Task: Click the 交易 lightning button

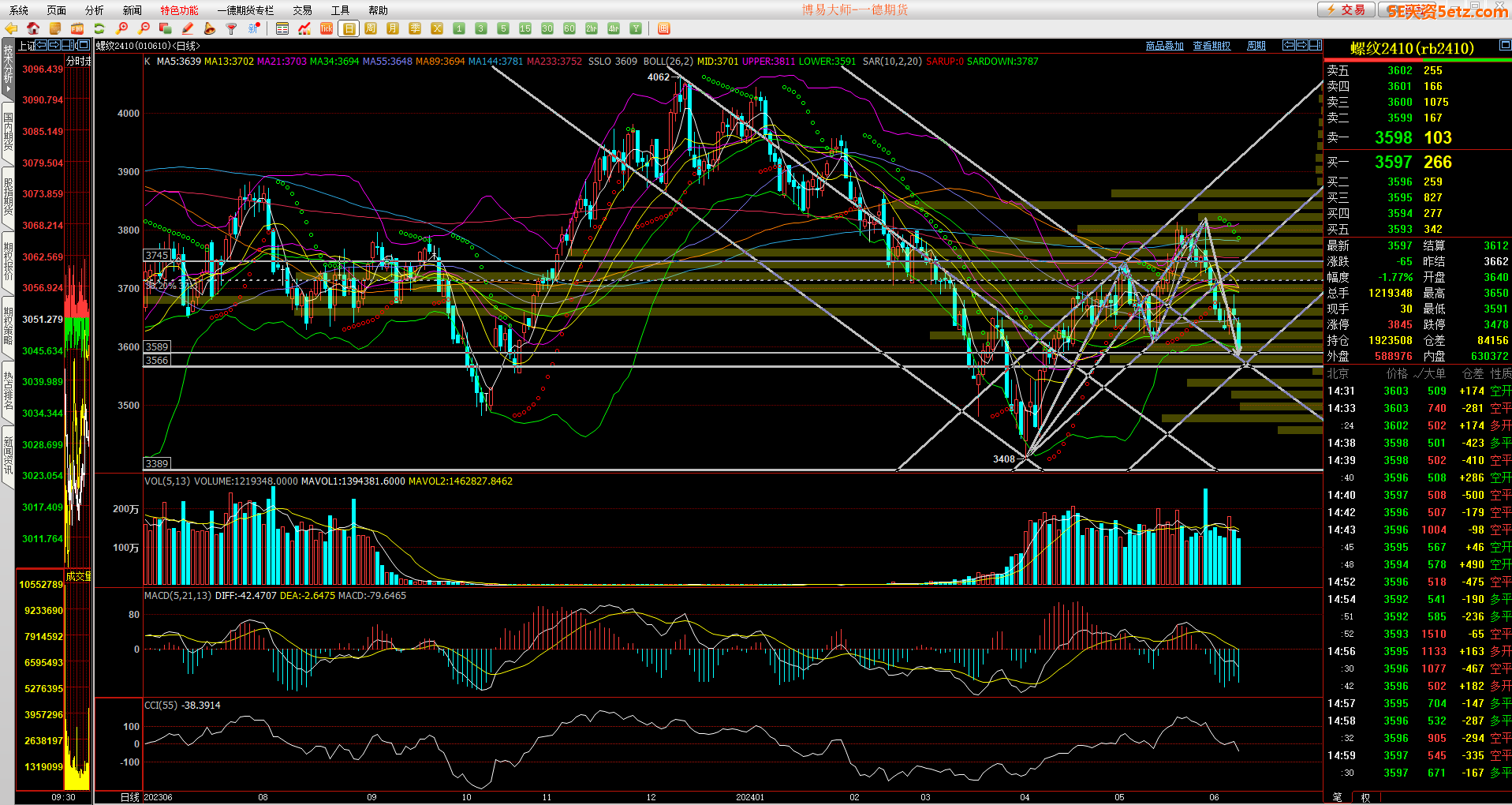Action: pos(1346,9)
